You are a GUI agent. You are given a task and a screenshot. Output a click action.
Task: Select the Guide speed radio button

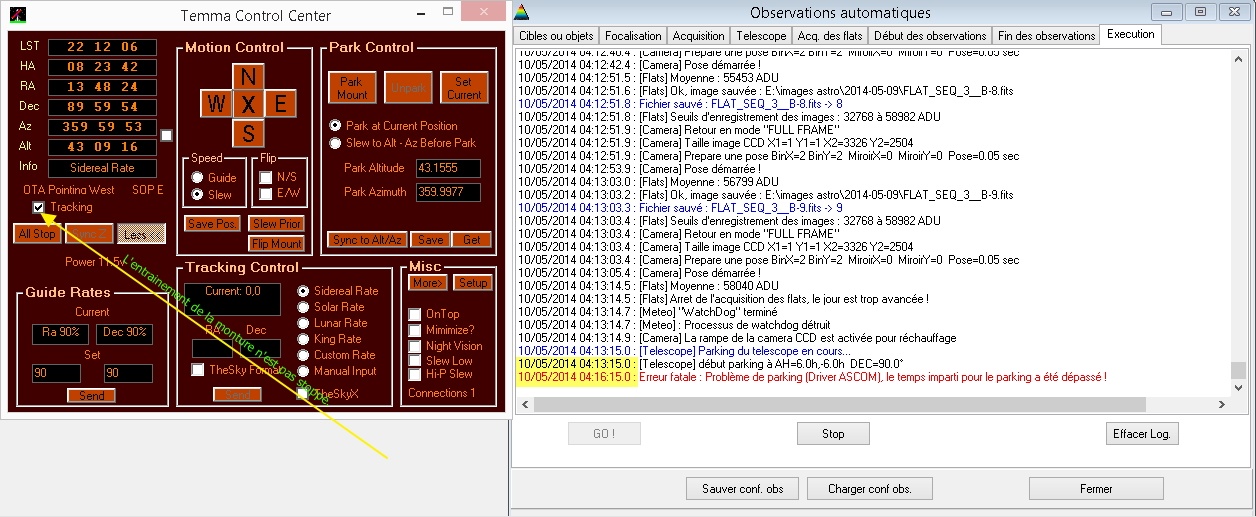coord(198,177)
